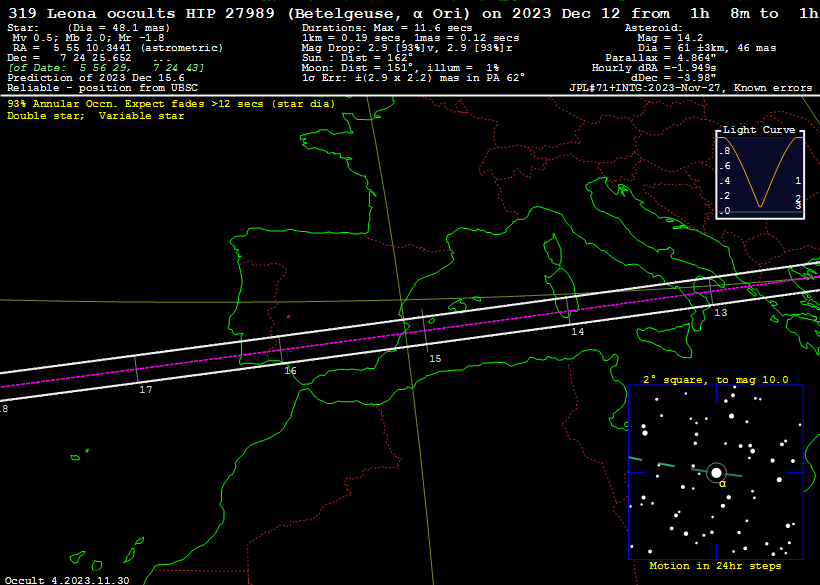Click the red dot site marker in Spain

click(x=289, y=316)
